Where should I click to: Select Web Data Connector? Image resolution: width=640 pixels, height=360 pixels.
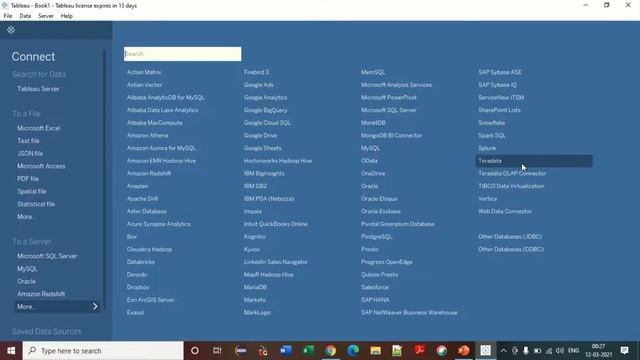(x=505, y=211)
